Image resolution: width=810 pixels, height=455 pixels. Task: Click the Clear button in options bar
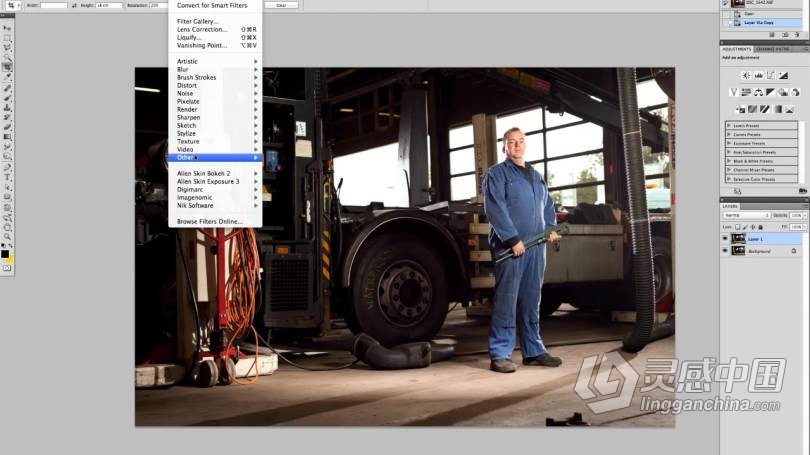click(x=282, y=5)
